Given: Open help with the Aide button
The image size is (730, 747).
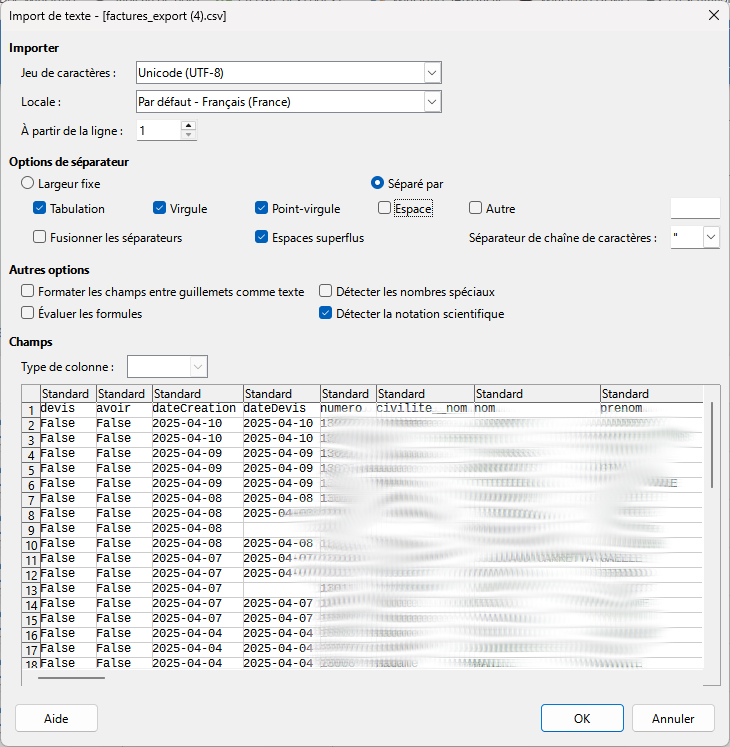Looking at the screenshot, I should tap(56, 718).
